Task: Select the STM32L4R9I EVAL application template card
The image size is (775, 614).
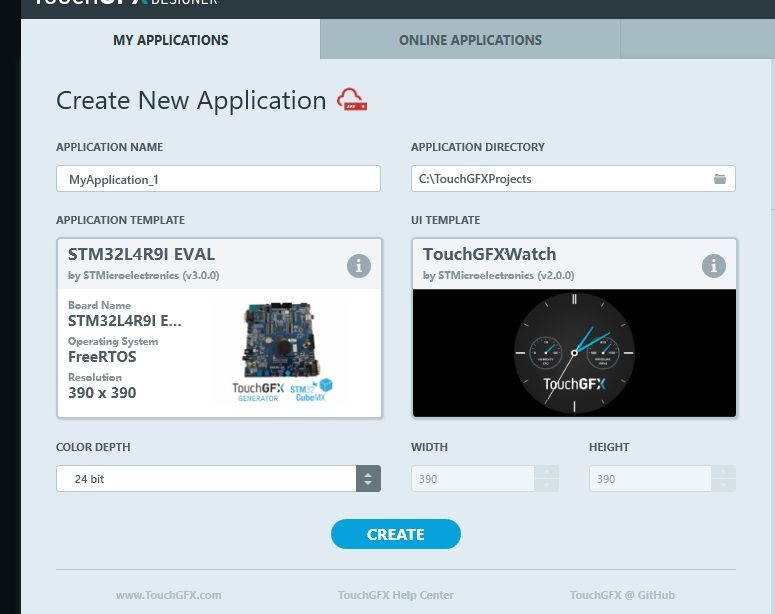Action: [x=219, y=328]
